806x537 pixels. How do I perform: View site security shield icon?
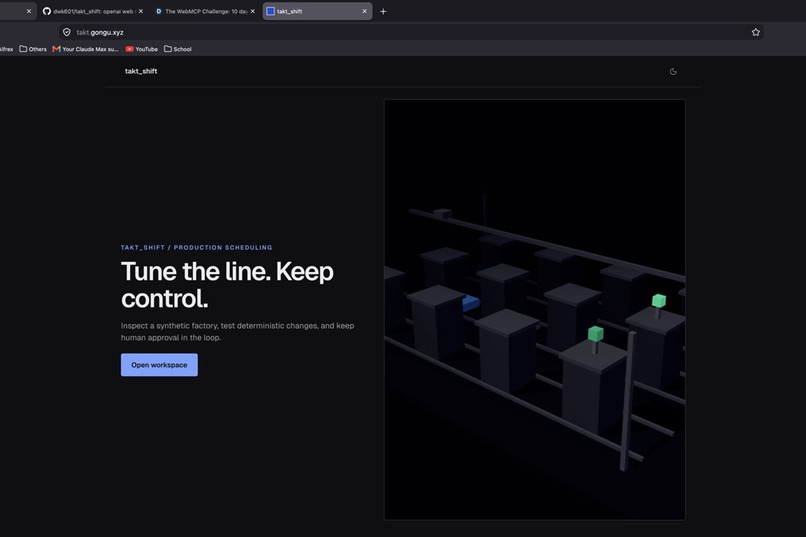[67, 32]
